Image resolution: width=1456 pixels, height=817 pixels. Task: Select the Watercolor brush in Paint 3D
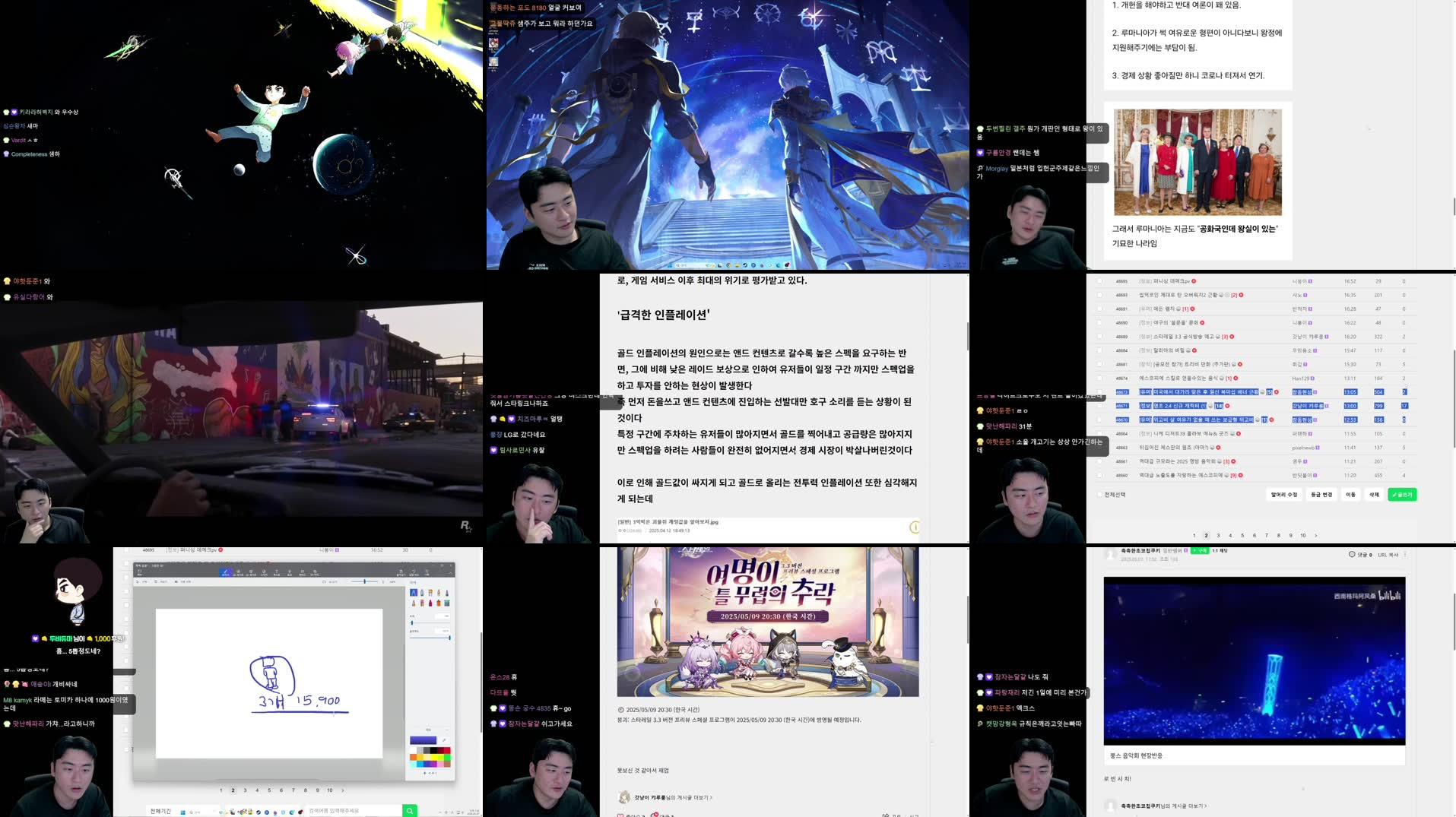coord(439,593)
